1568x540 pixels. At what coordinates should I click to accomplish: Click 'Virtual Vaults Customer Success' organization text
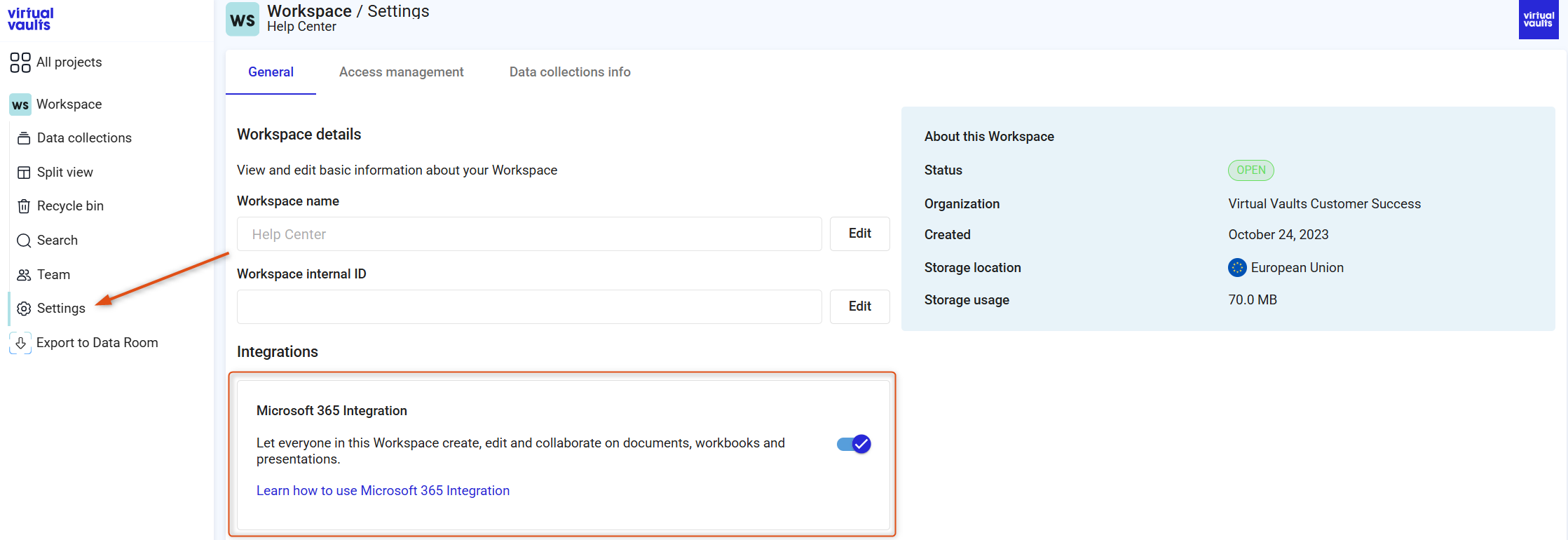click(x=1324, y=204)
